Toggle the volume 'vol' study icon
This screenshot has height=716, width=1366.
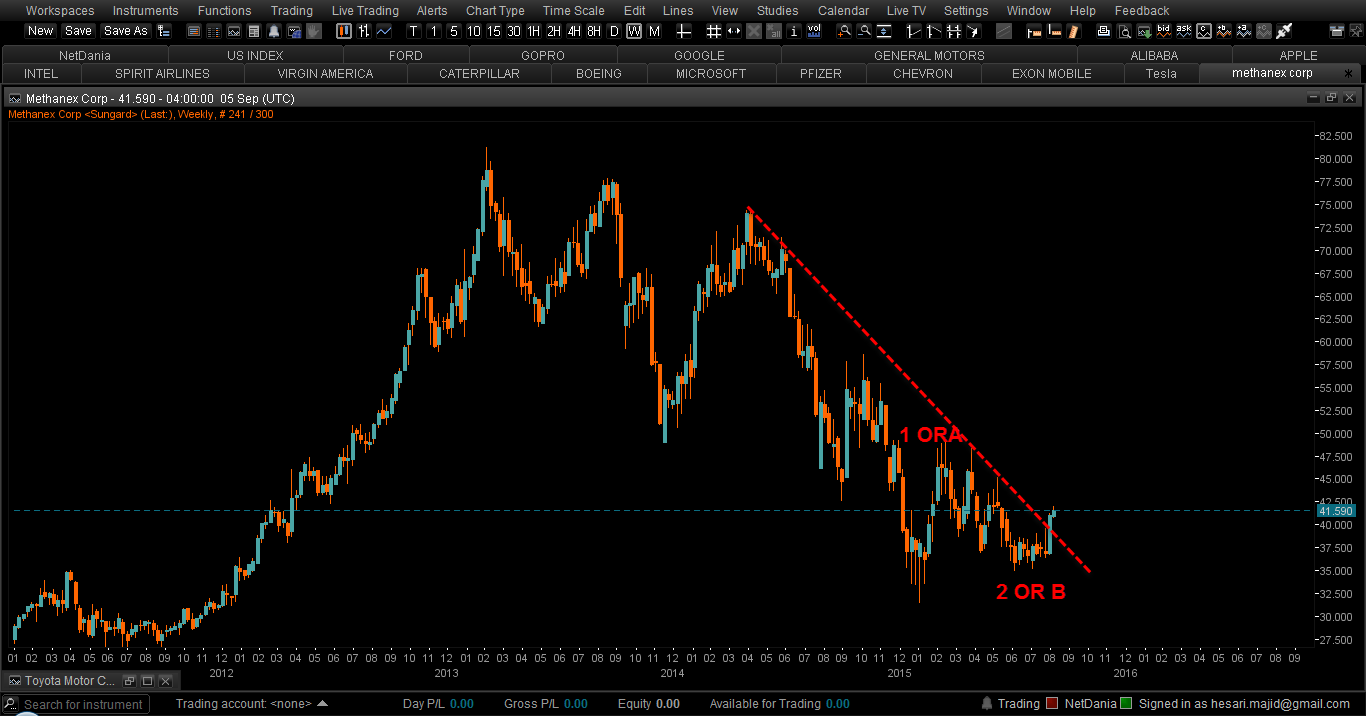click(x=814, y=31)
